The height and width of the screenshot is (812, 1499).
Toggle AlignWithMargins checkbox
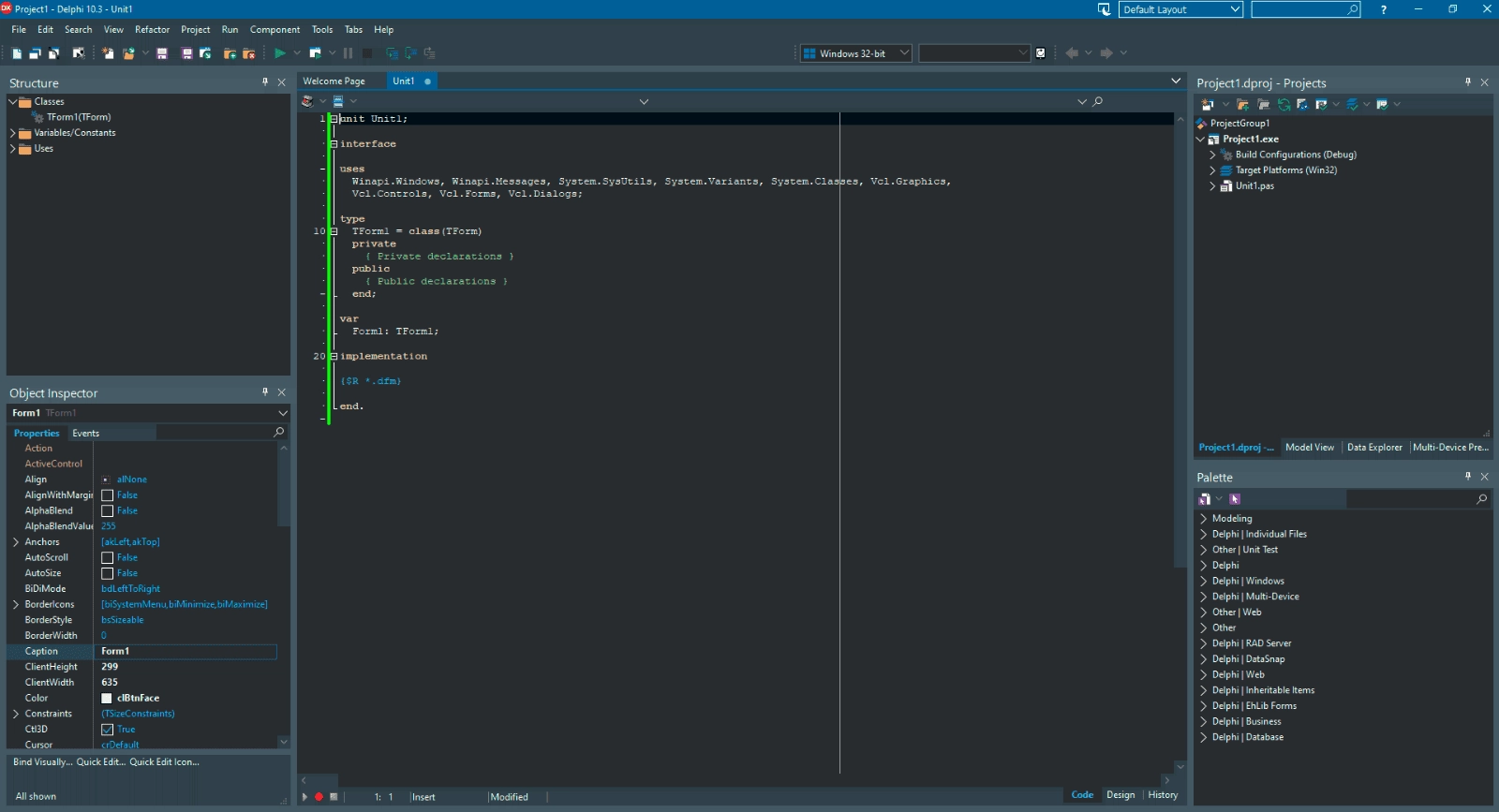(x=107, y=495)
